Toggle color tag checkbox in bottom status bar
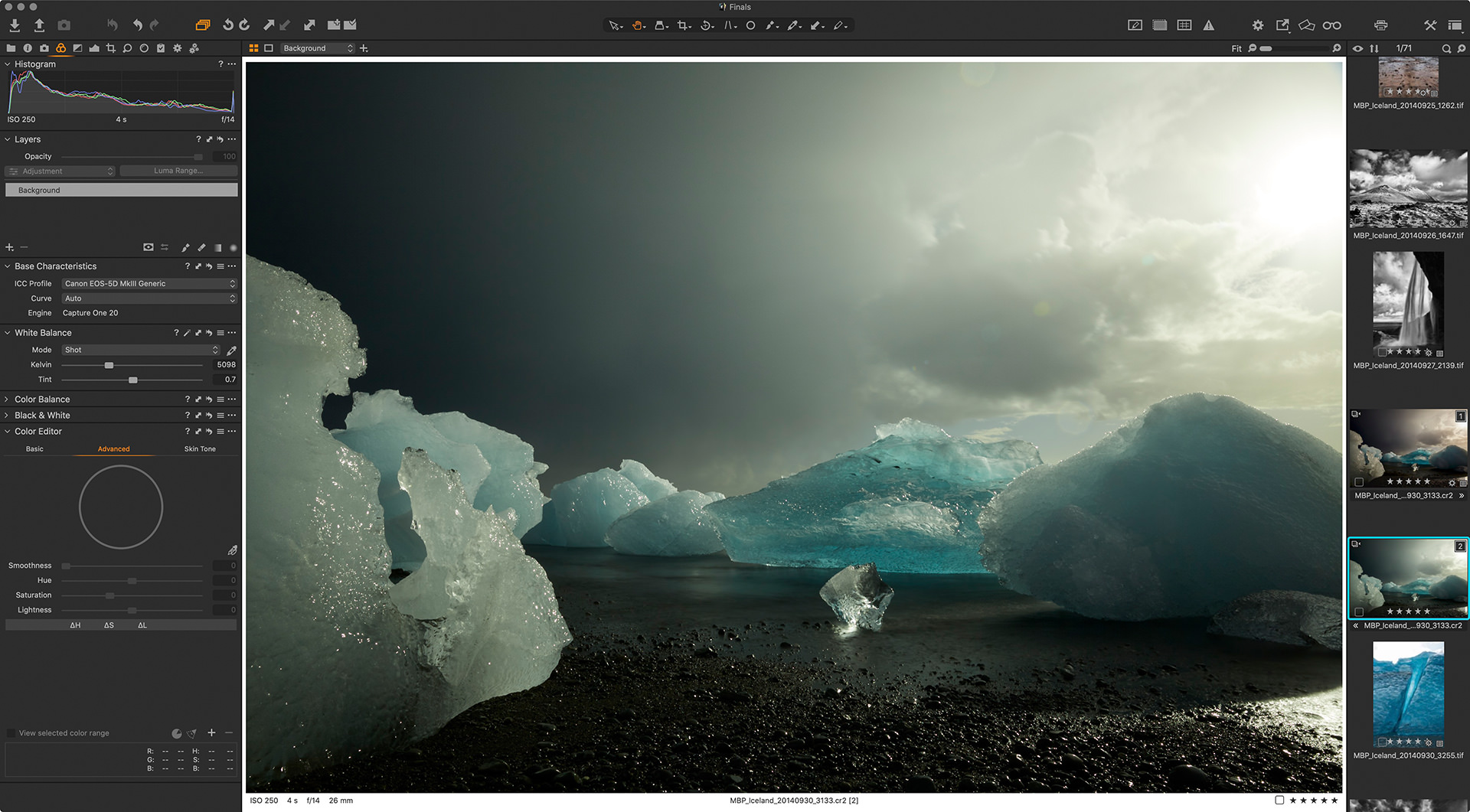Image resolution: width=1470 pixels, height=812 pixels. (x=1279, y=801)
